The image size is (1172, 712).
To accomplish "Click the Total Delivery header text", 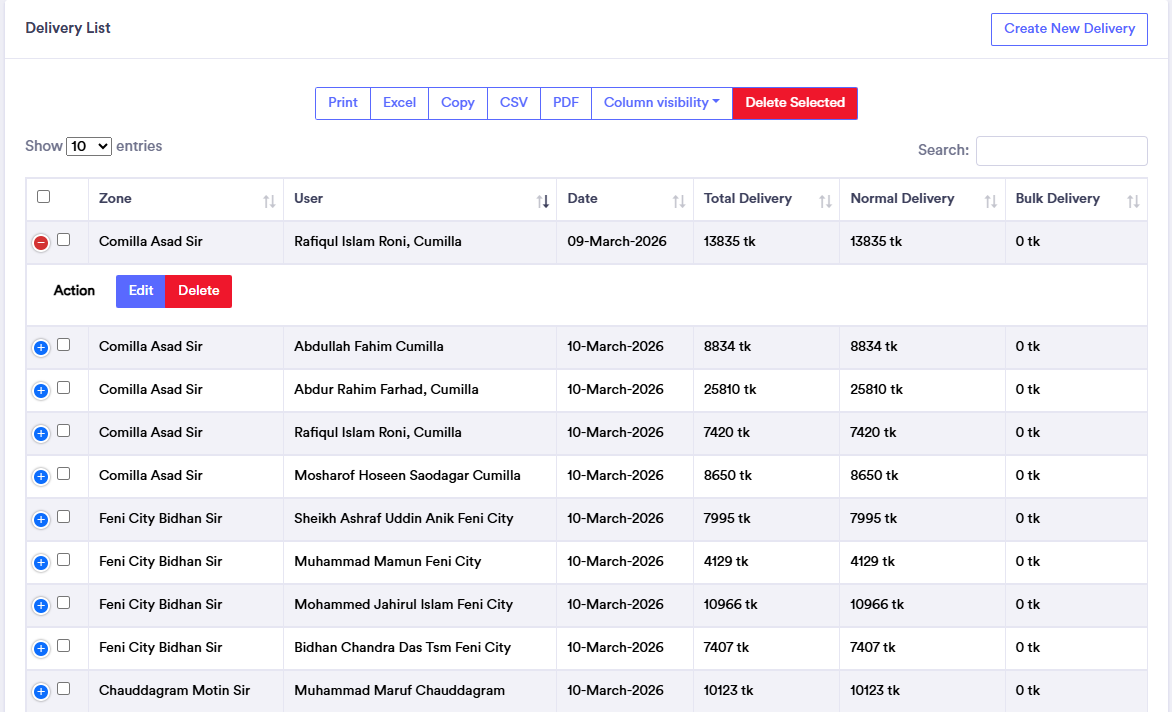I will click(x=747, y=199).
